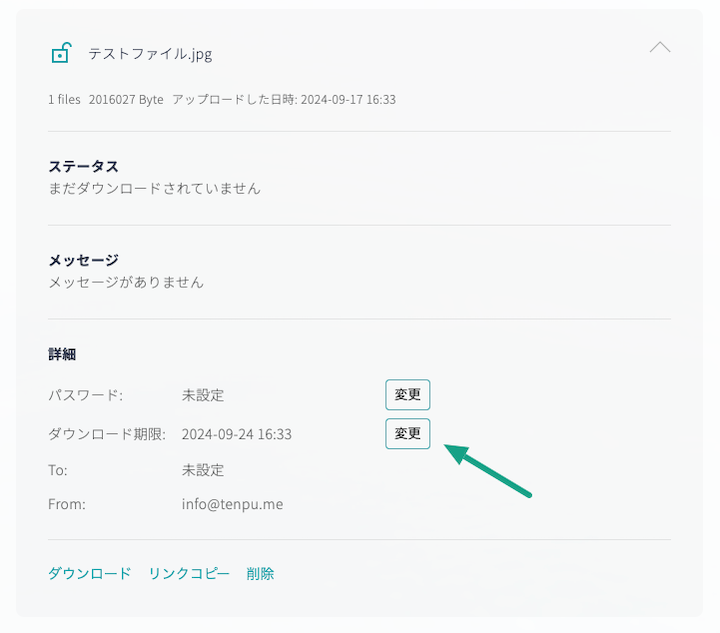The height and width of the screenshot is (633, 720).
Task: Click the To value 未設定
Action: click(202, 470)
